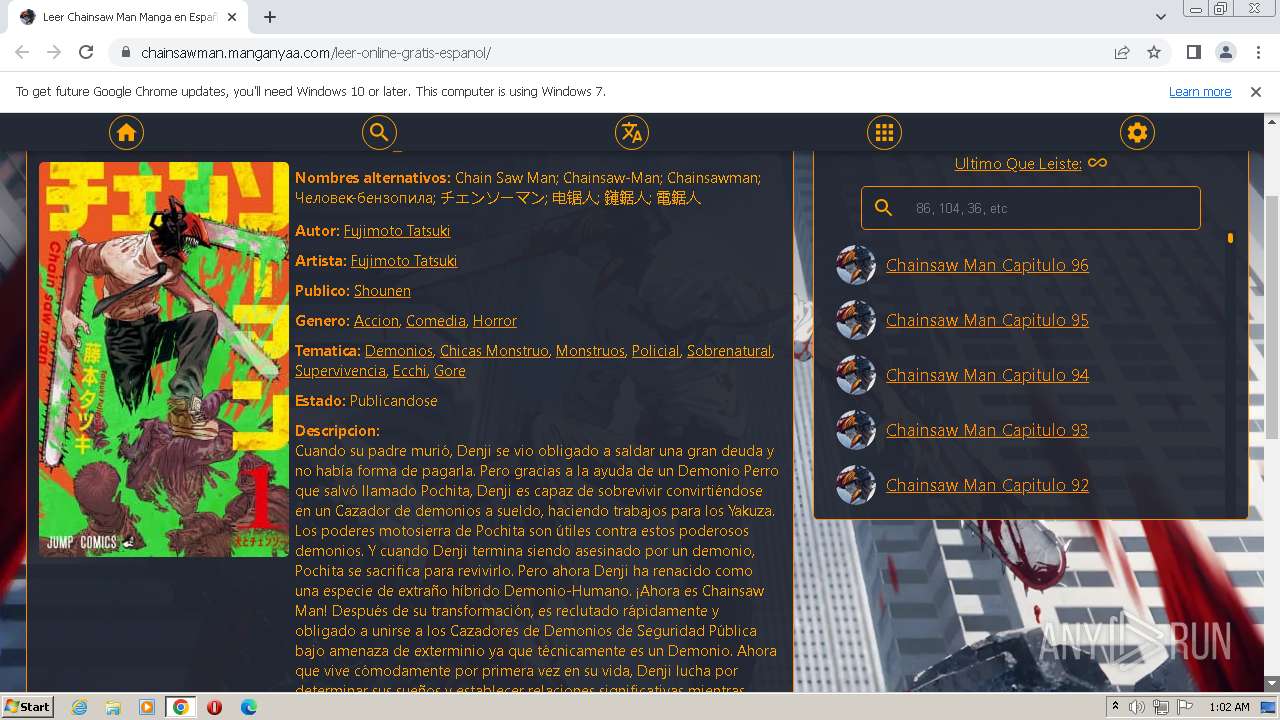Open the Monstruos theme link

tap(590, 350)
